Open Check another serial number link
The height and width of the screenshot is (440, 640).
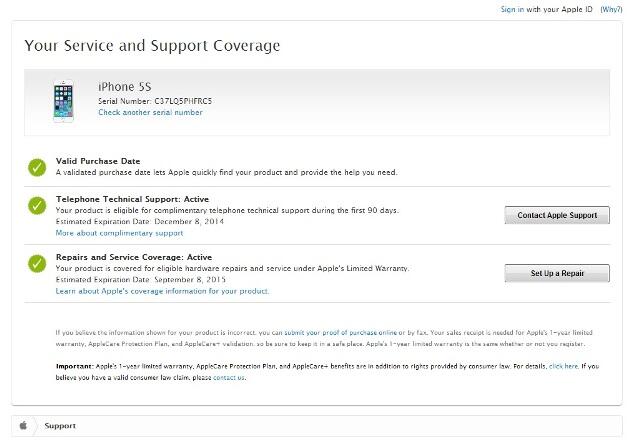[150, 112]
